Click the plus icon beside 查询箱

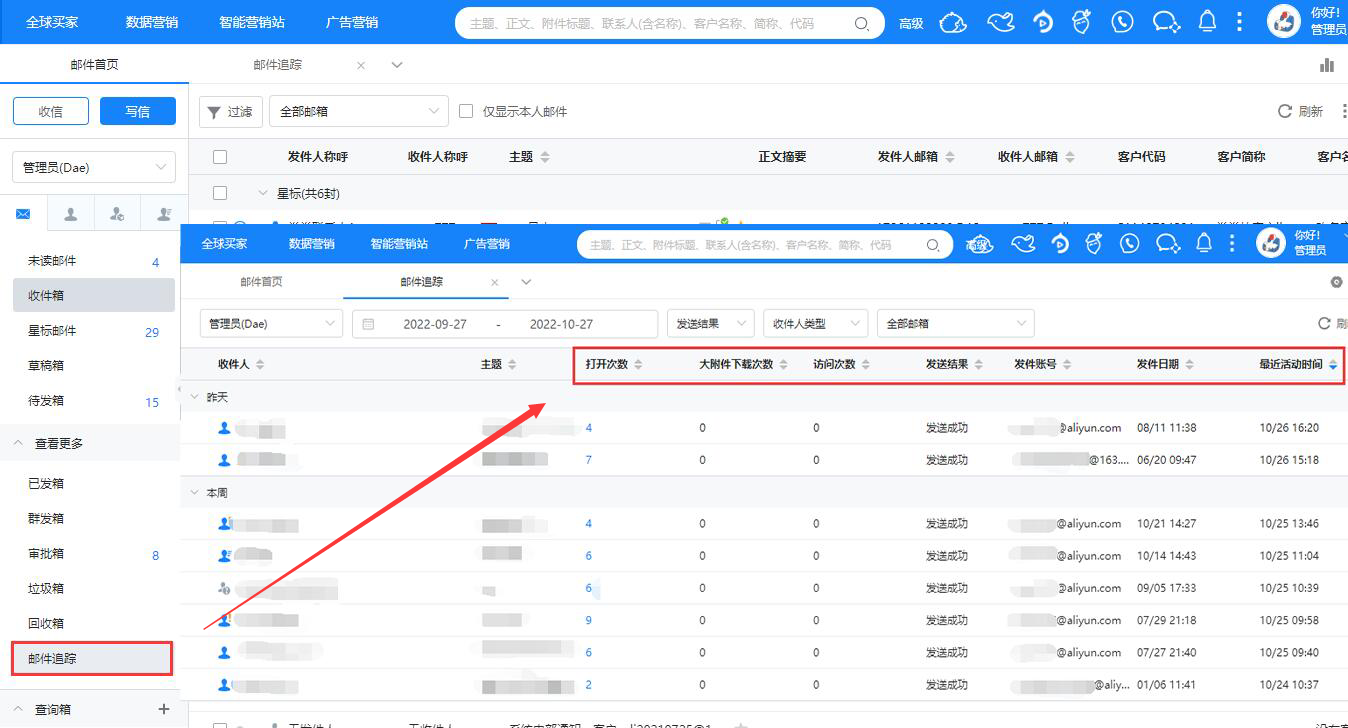164,709
